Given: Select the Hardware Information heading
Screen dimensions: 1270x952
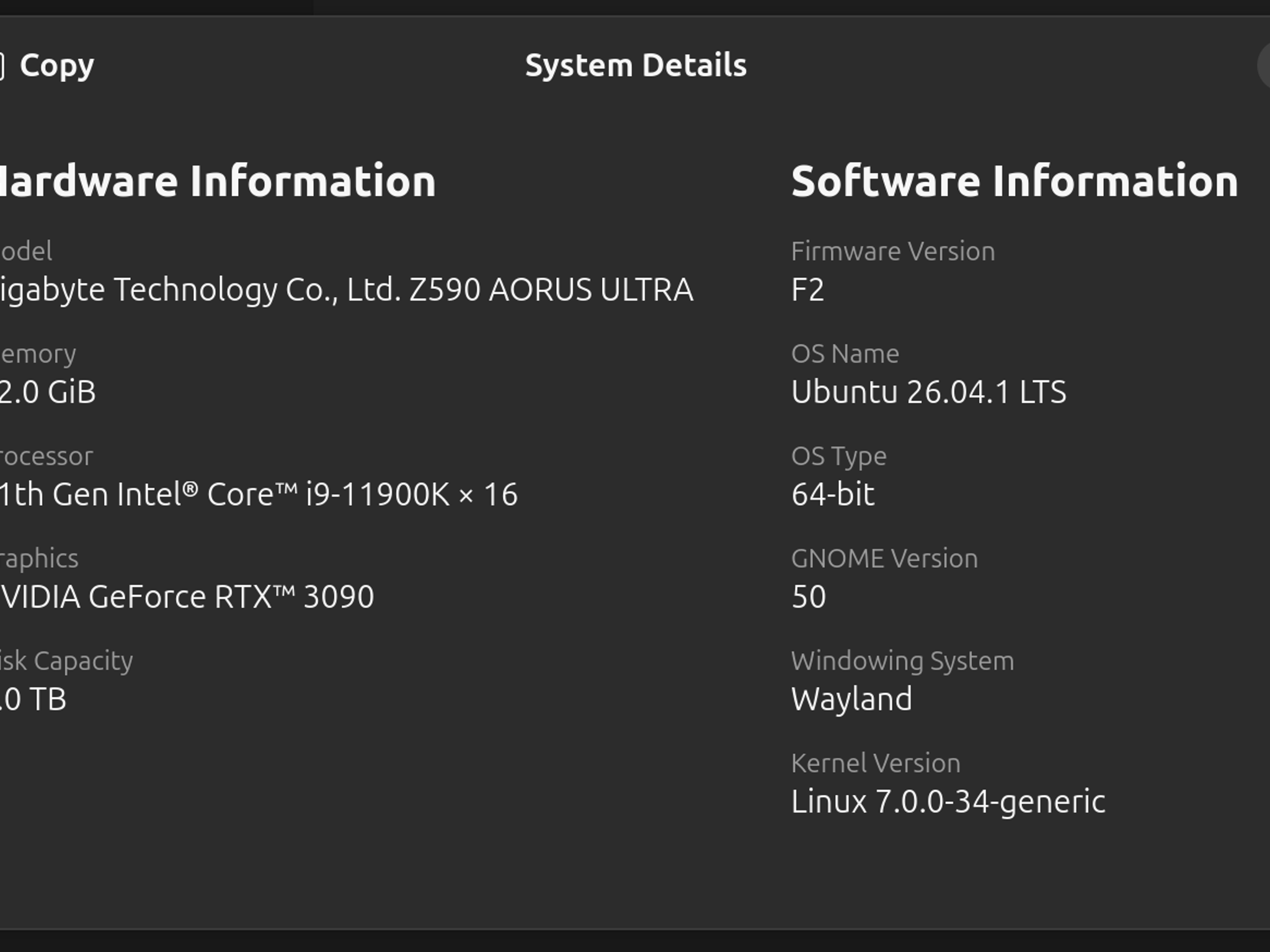Looking at the screenshot, I should [218, 181].
